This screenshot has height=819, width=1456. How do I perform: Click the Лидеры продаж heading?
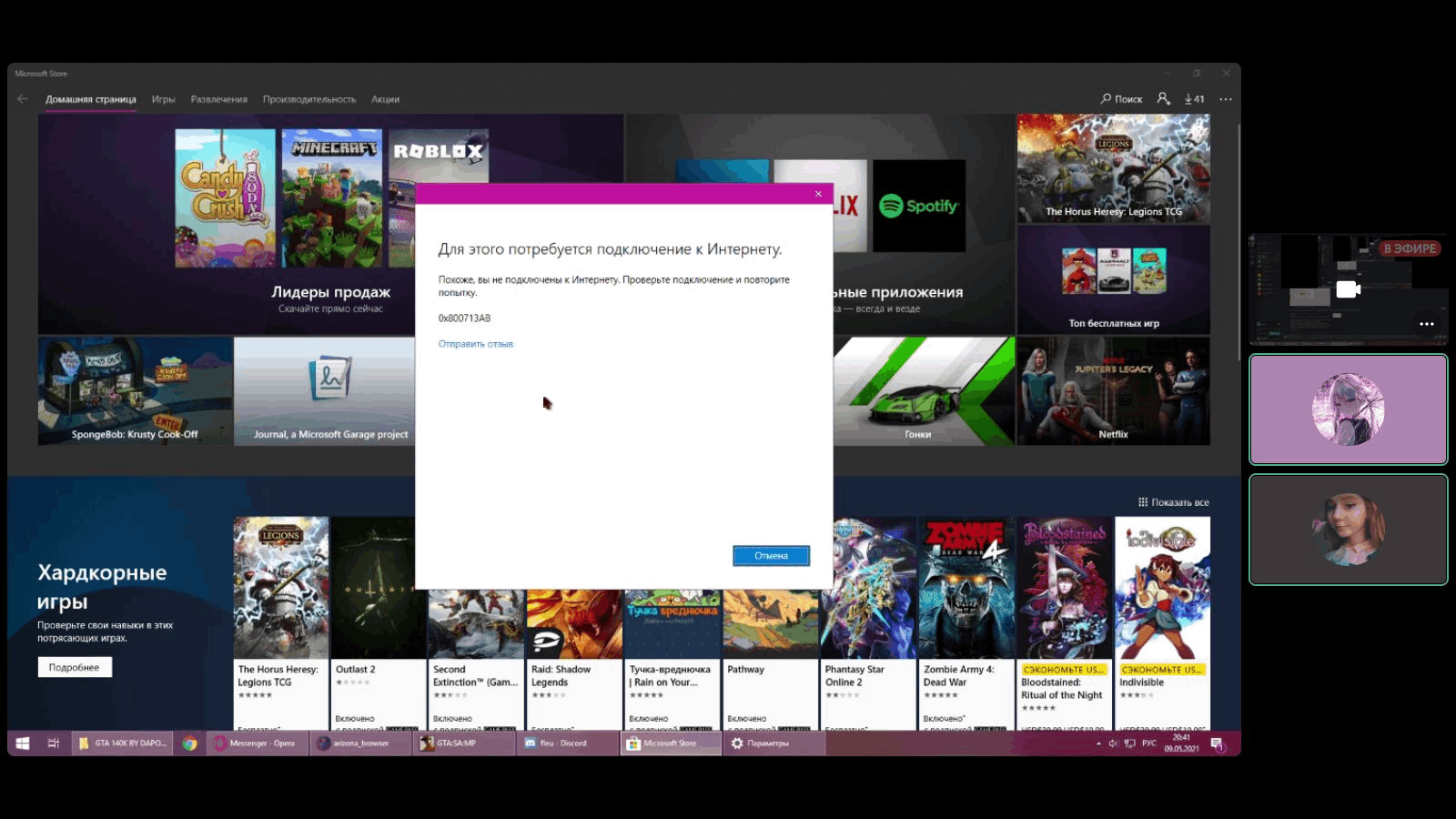pos(330,292)
